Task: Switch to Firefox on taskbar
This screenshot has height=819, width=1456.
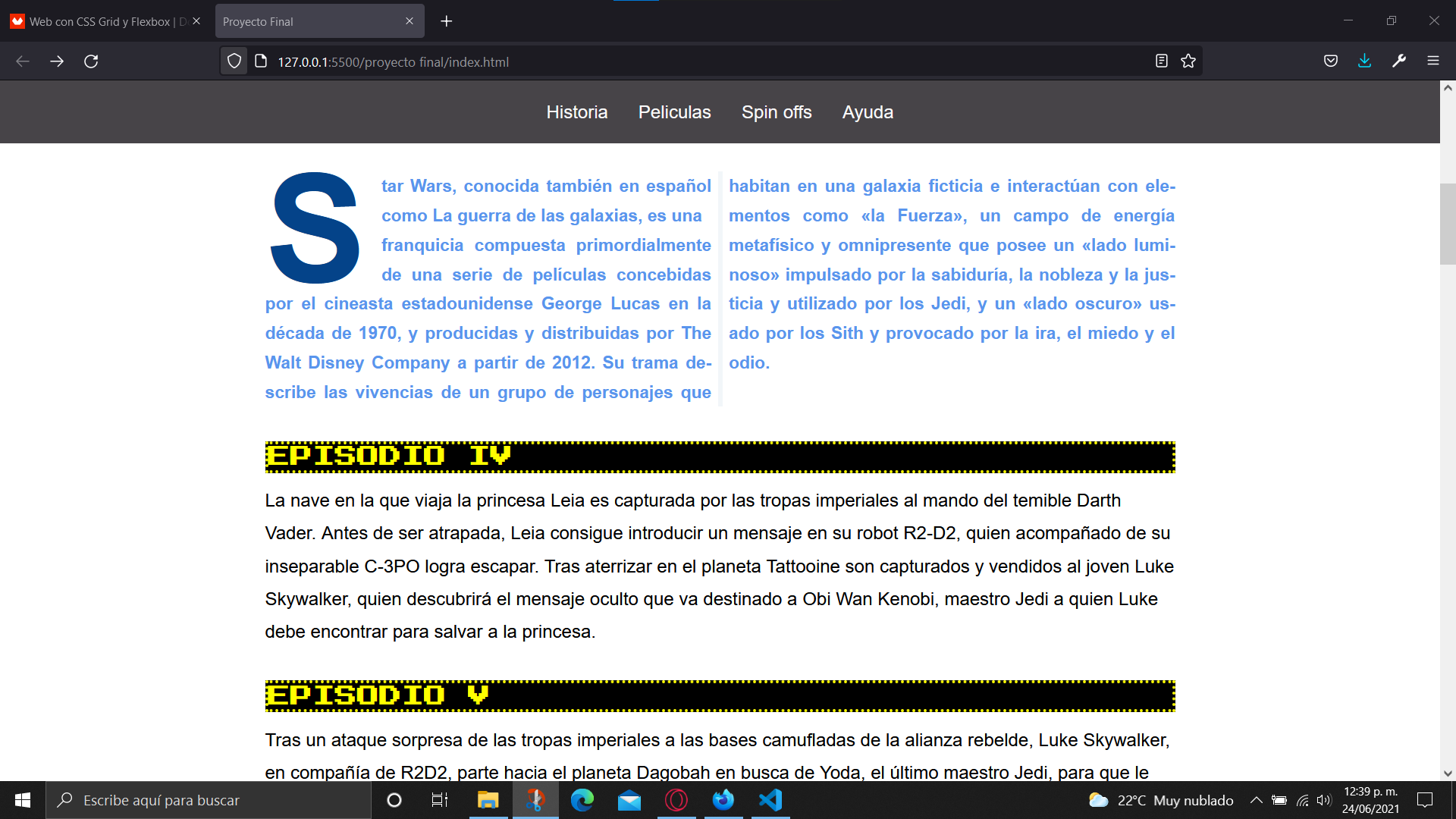Action: [x=723, y=800]
